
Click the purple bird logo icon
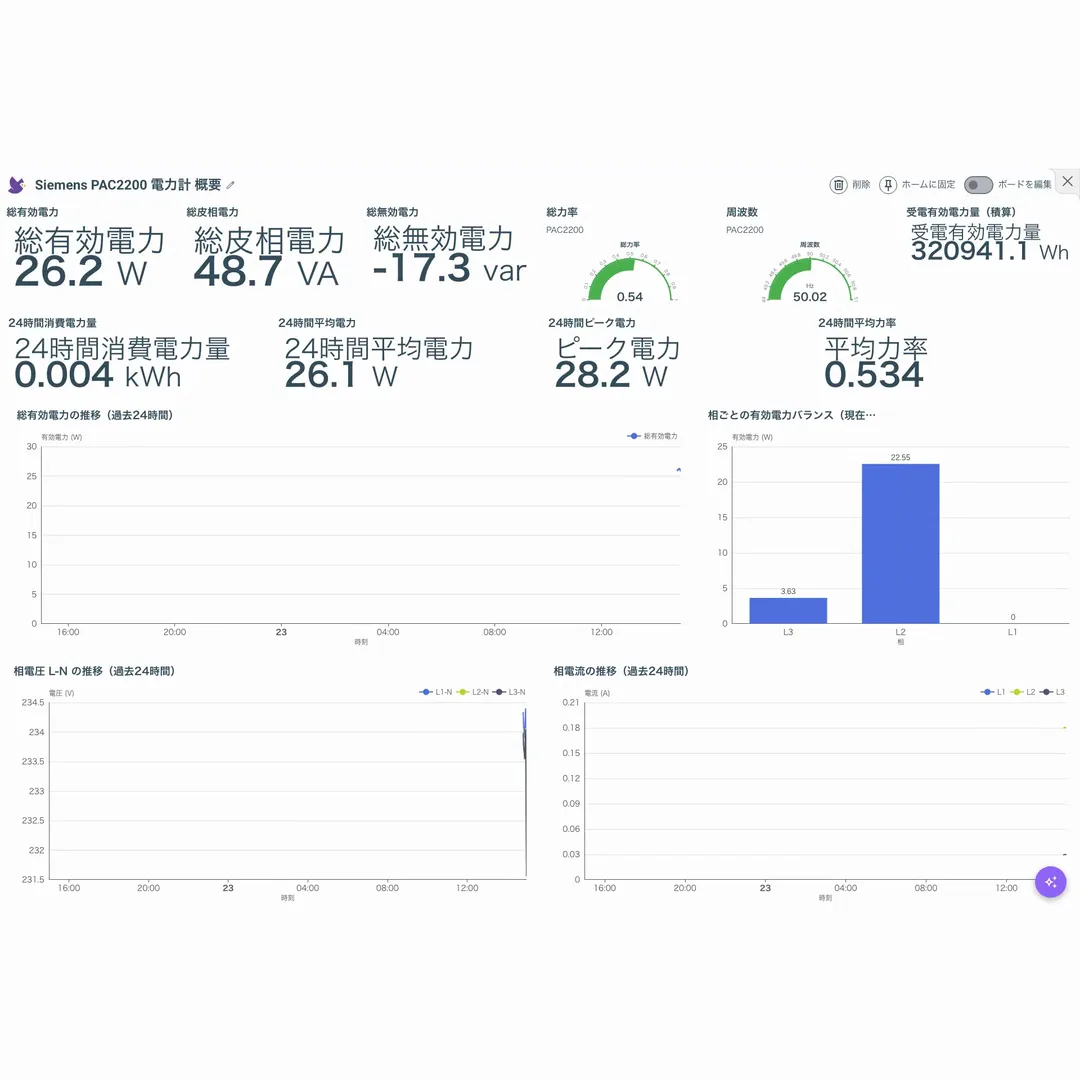click(17, 185)
